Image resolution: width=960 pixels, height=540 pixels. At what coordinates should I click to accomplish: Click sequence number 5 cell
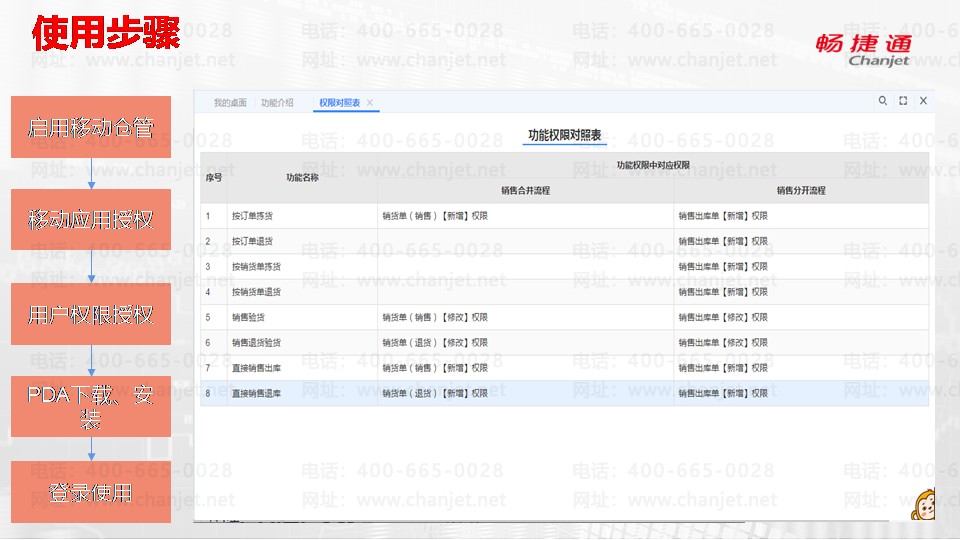coord(214,317)
